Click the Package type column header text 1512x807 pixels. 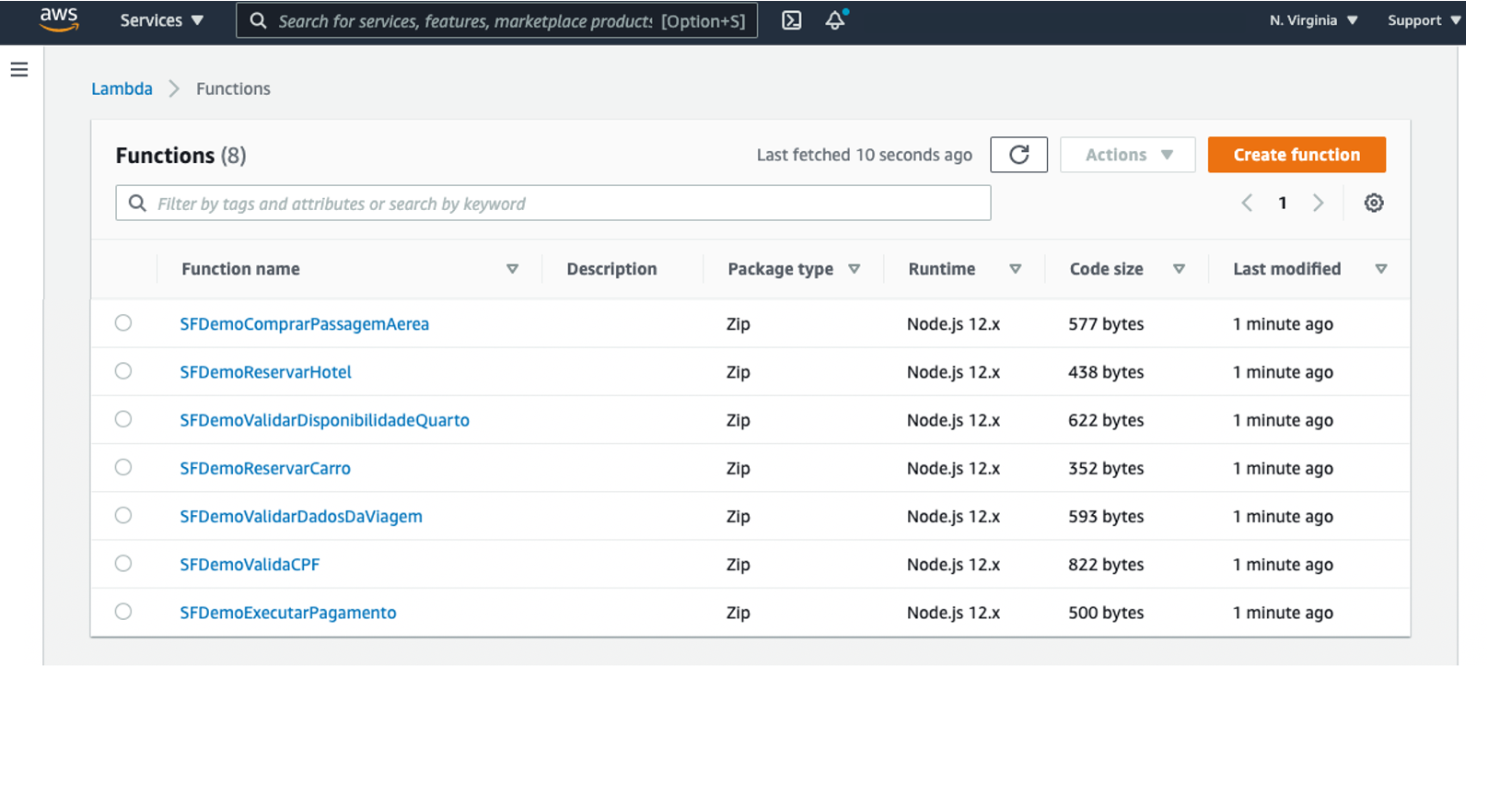(x=781, y=269)
